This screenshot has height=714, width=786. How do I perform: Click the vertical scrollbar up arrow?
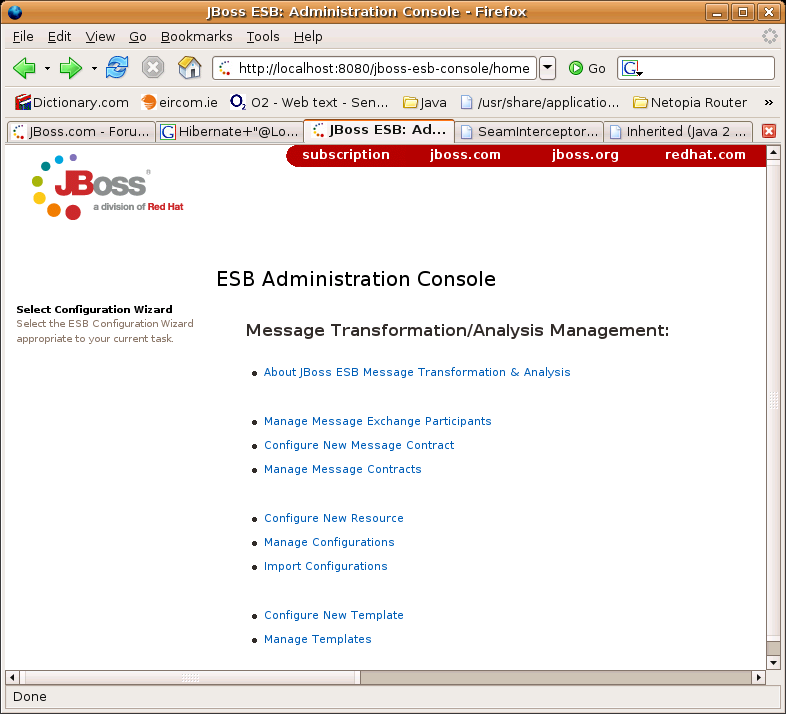[x=773, y=152]
